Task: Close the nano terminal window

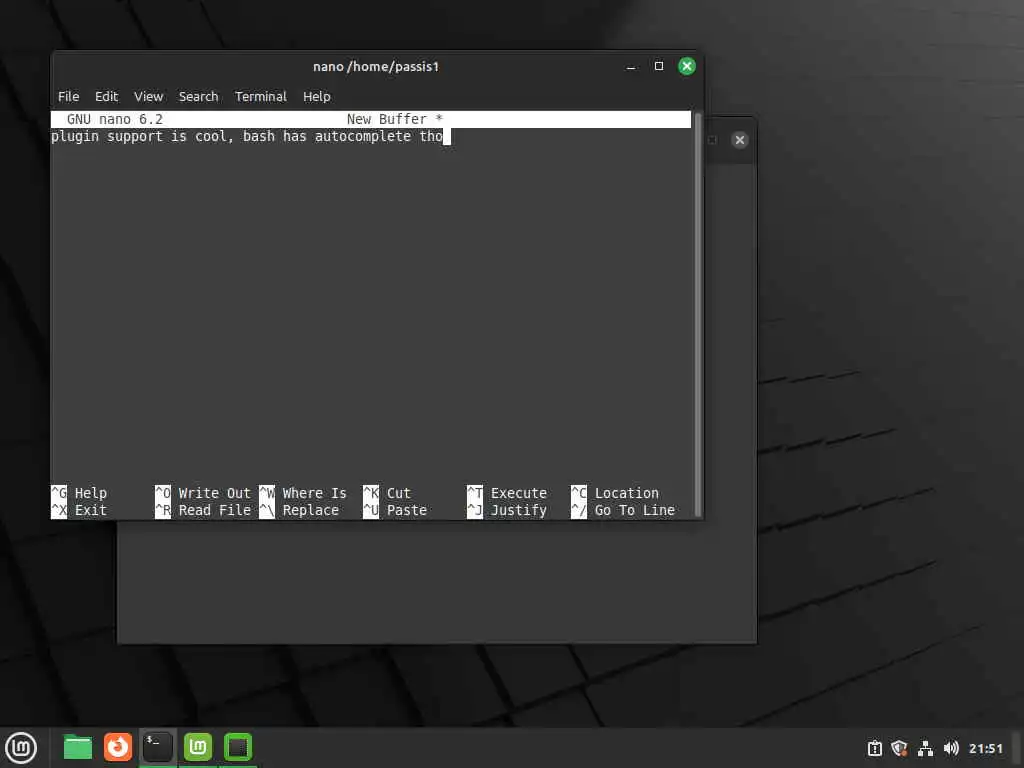Action: coord(687,66)
